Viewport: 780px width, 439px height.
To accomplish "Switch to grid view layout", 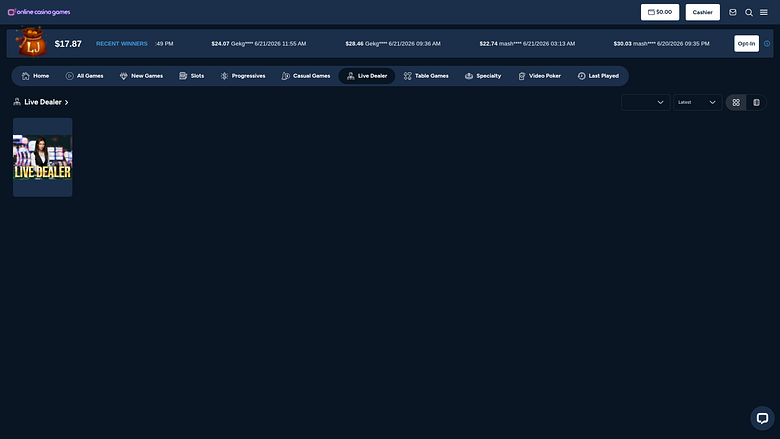I will (x=736, y=102).
